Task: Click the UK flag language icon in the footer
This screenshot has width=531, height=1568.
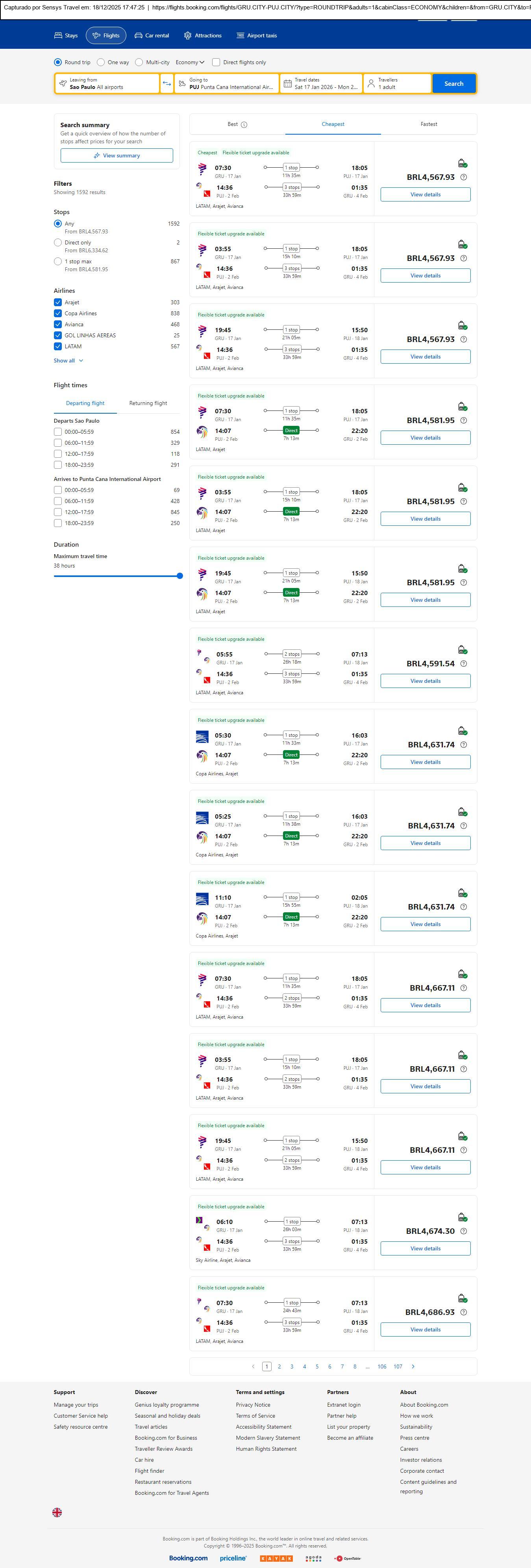Action: [x=57, y=1511]
